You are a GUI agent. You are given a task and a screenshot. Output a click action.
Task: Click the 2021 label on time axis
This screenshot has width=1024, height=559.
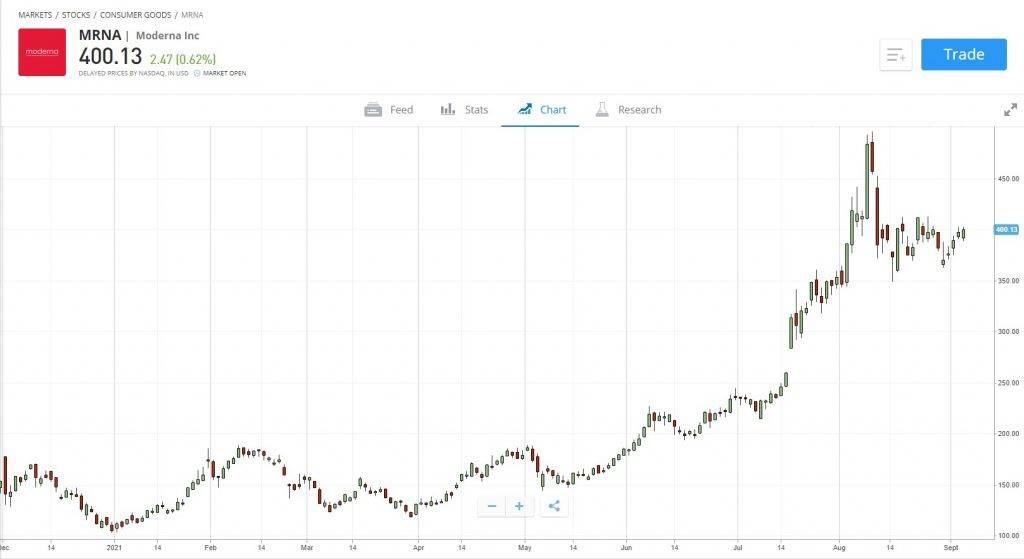(115, 548)
